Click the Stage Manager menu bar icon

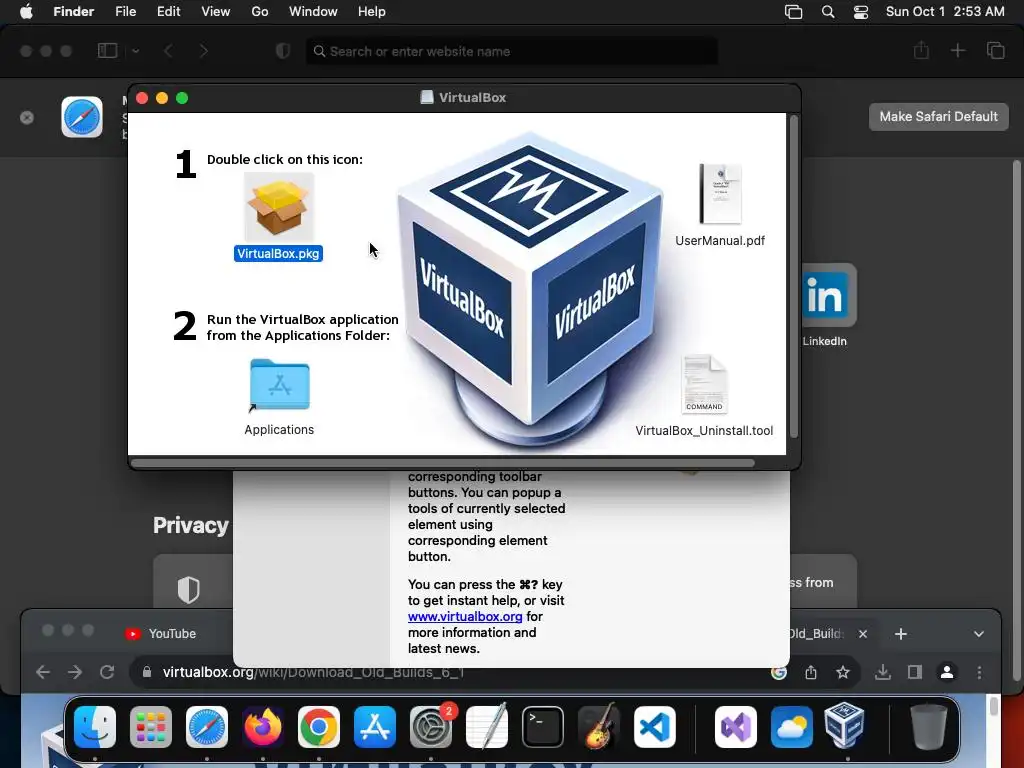point(793,12)
